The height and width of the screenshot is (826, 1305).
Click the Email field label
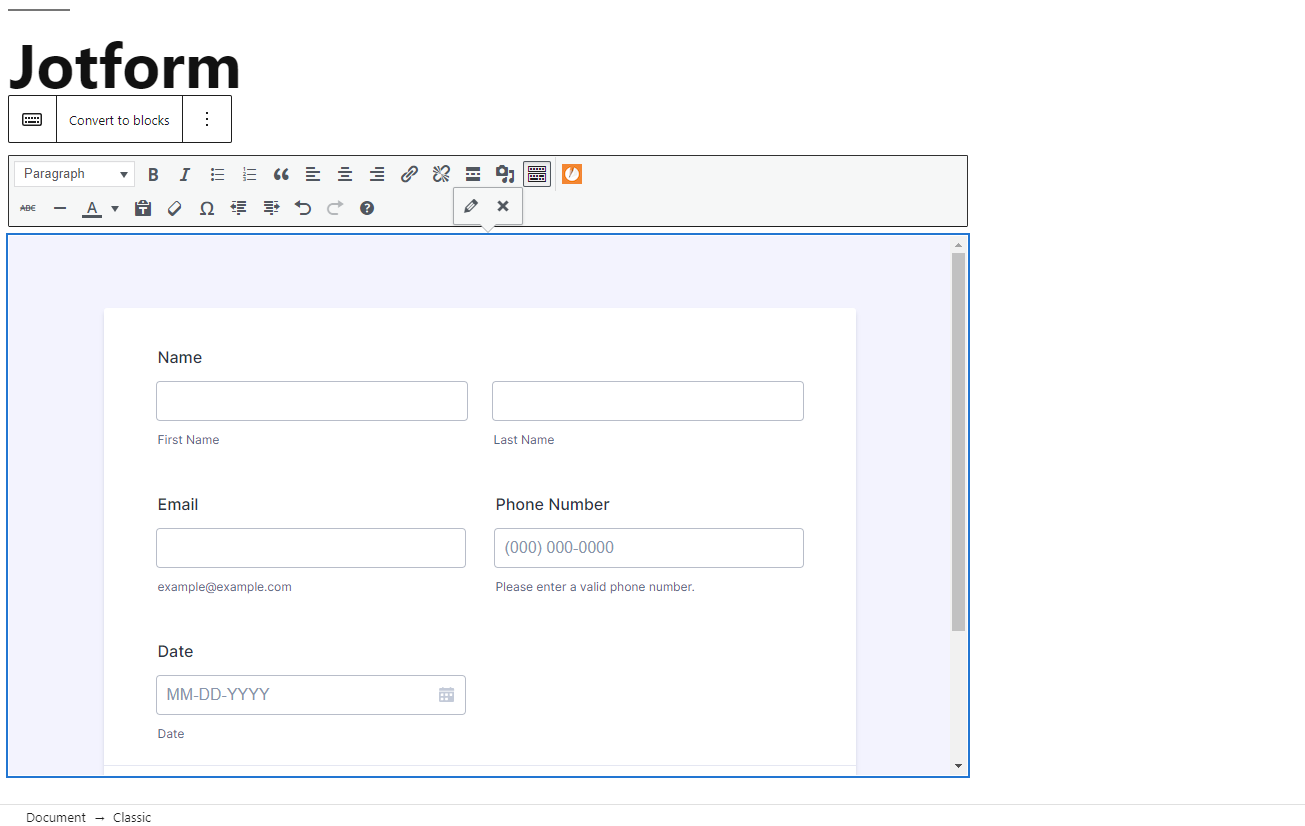click(178, 505)
